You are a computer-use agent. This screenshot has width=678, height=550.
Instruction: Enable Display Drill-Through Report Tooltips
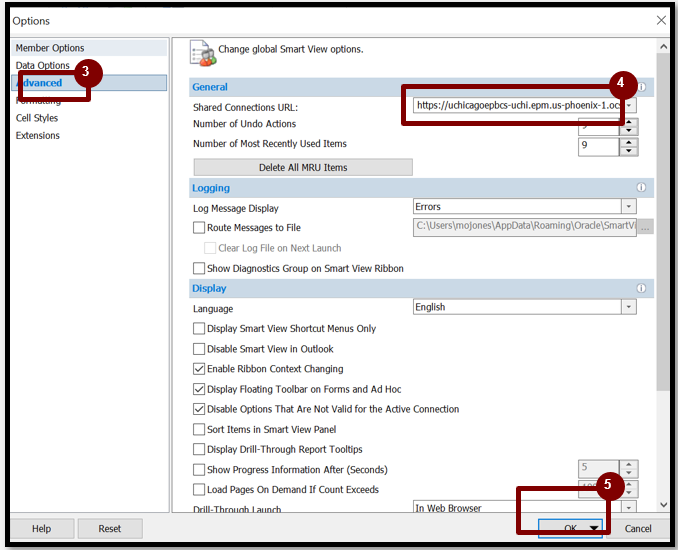coord(199,449)
